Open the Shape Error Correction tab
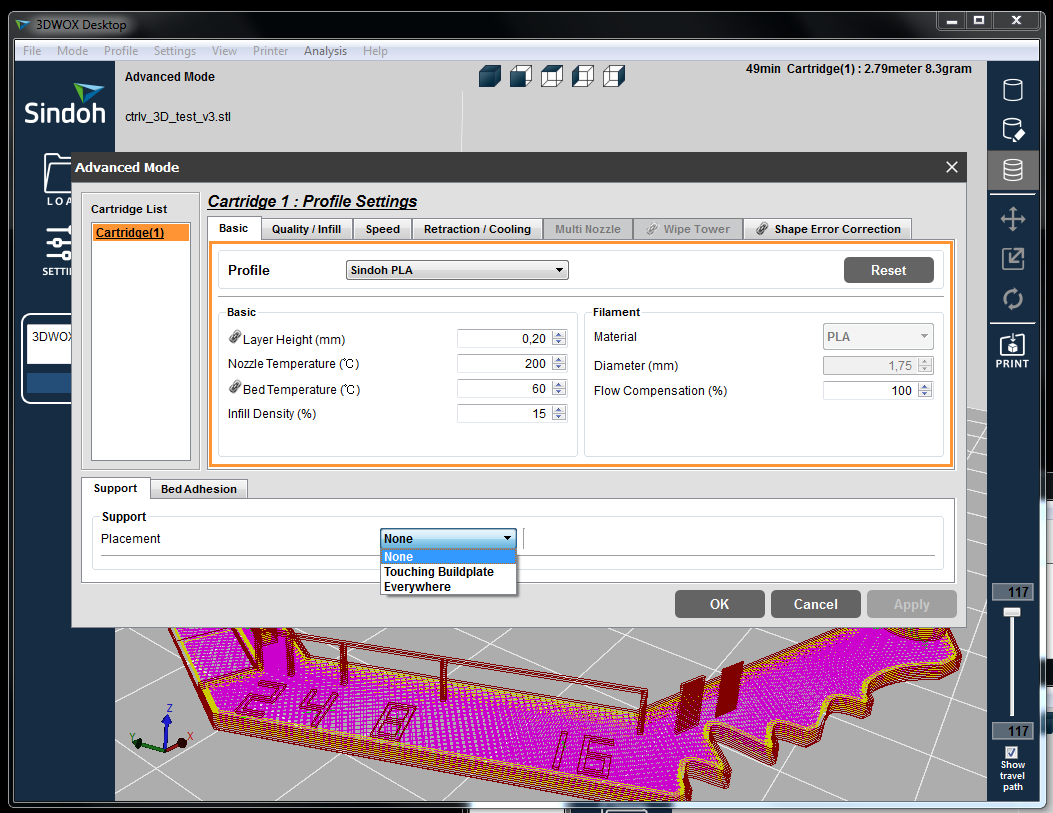Screen dimensions: 1053x813 coord(827,229)
